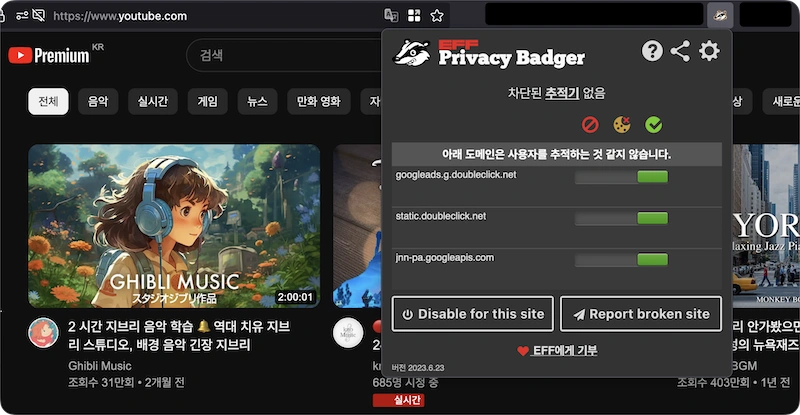Click Report broken site button
The image size is (800, 415).
pos(641,314)
